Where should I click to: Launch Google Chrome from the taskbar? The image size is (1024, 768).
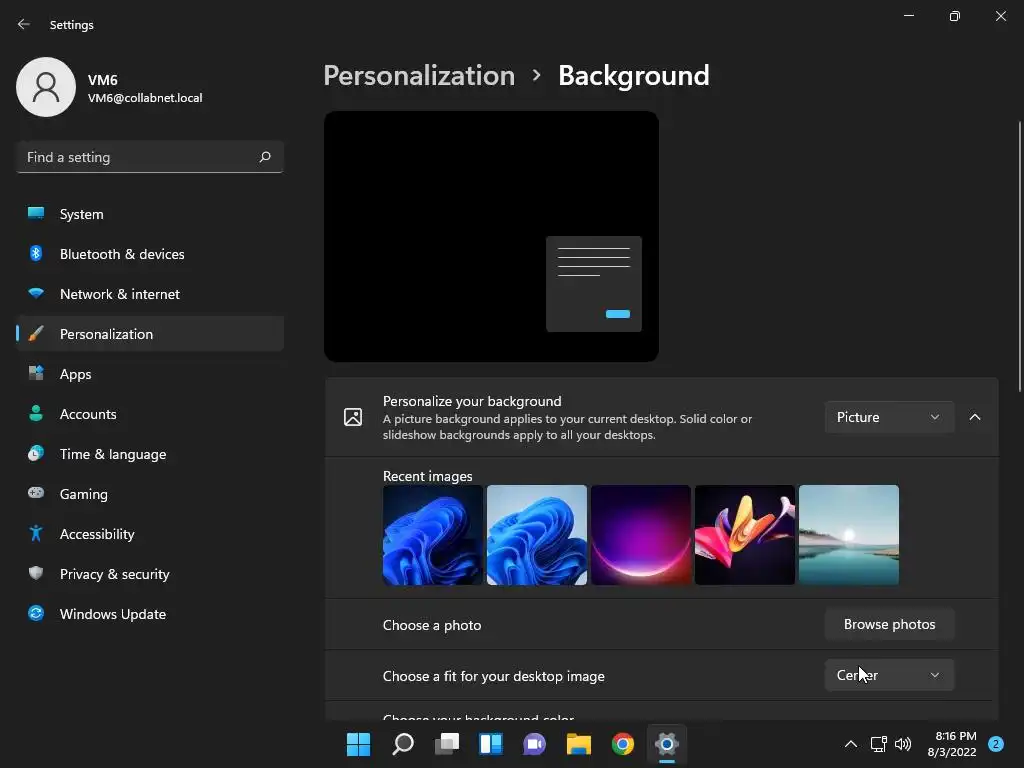click(622, 744)
